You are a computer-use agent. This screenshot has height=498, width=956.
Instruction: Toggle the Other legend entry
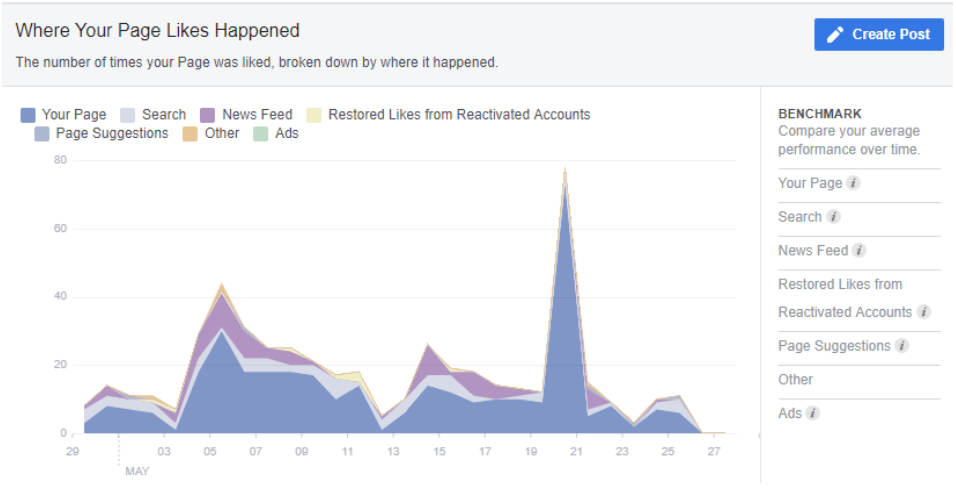click(x=211, y=133)
